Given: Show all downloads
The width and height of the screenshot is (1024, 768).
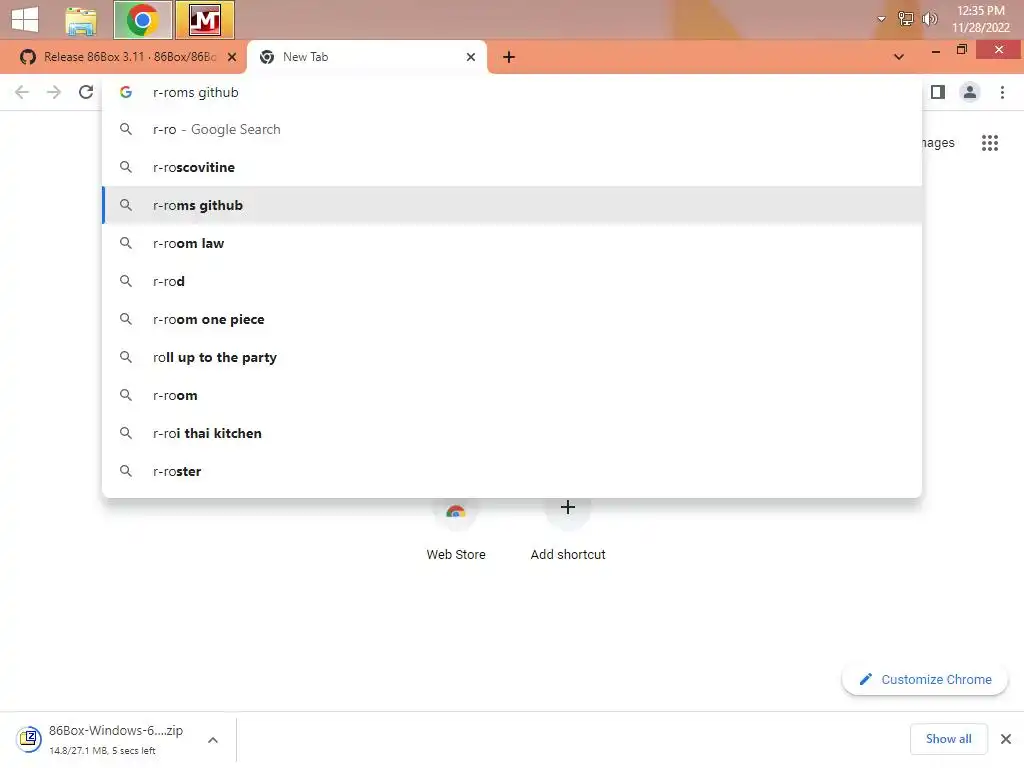Looking at the screenshot, I should coord(948,739).
